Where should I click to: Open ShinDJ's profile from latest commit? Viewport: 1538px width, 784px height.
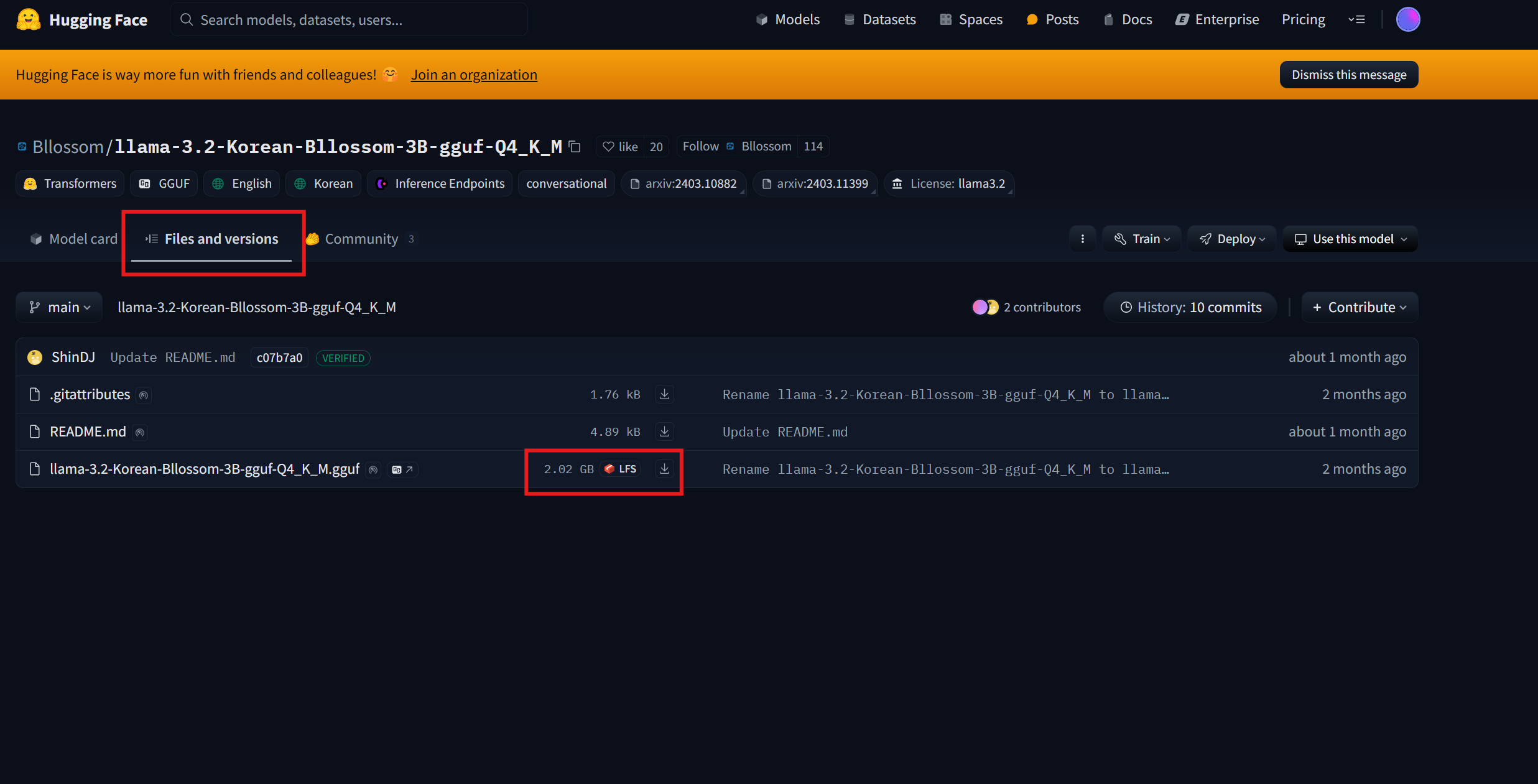pos(73,357)
